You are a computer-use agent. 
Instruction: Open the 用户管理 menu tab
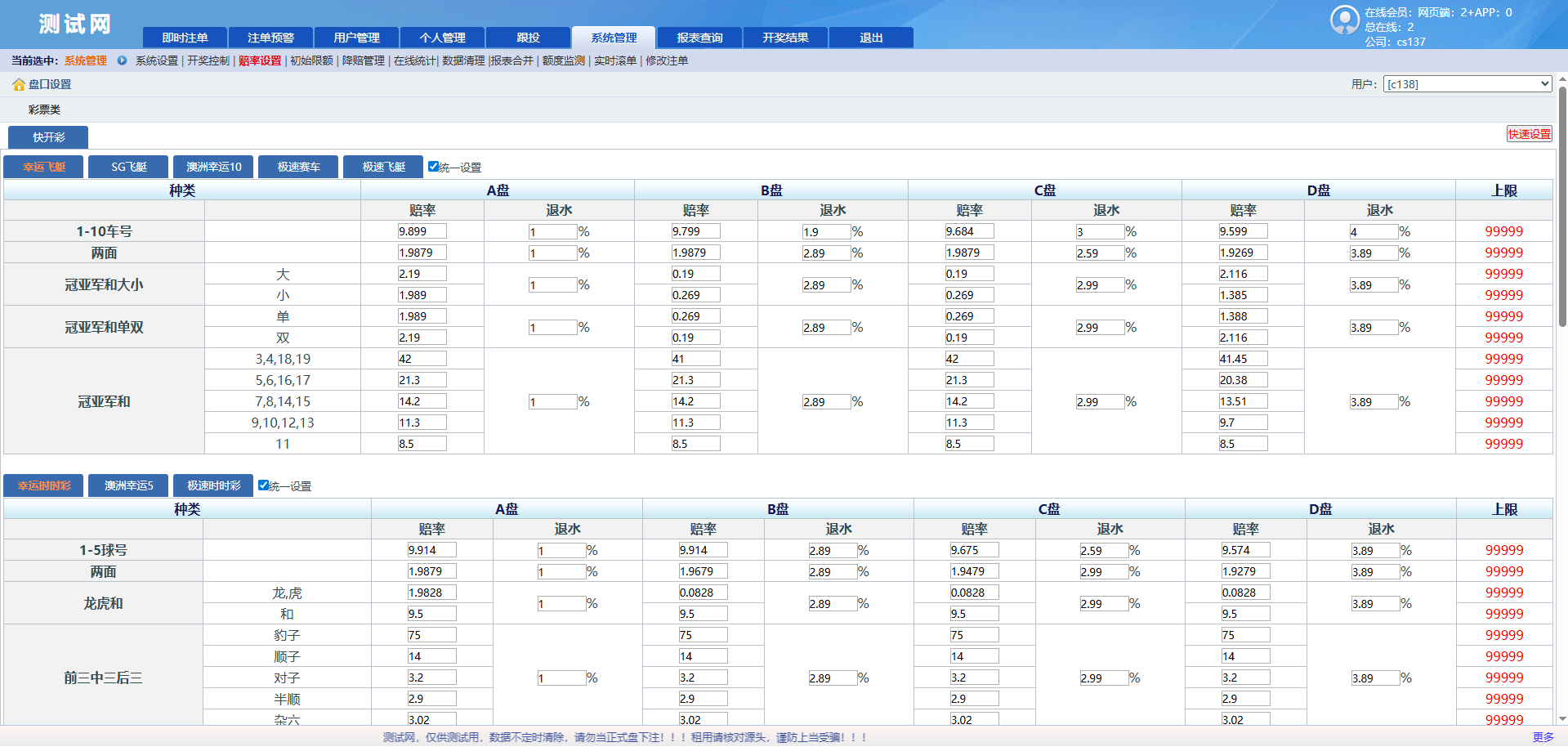[x=356, y=38]
